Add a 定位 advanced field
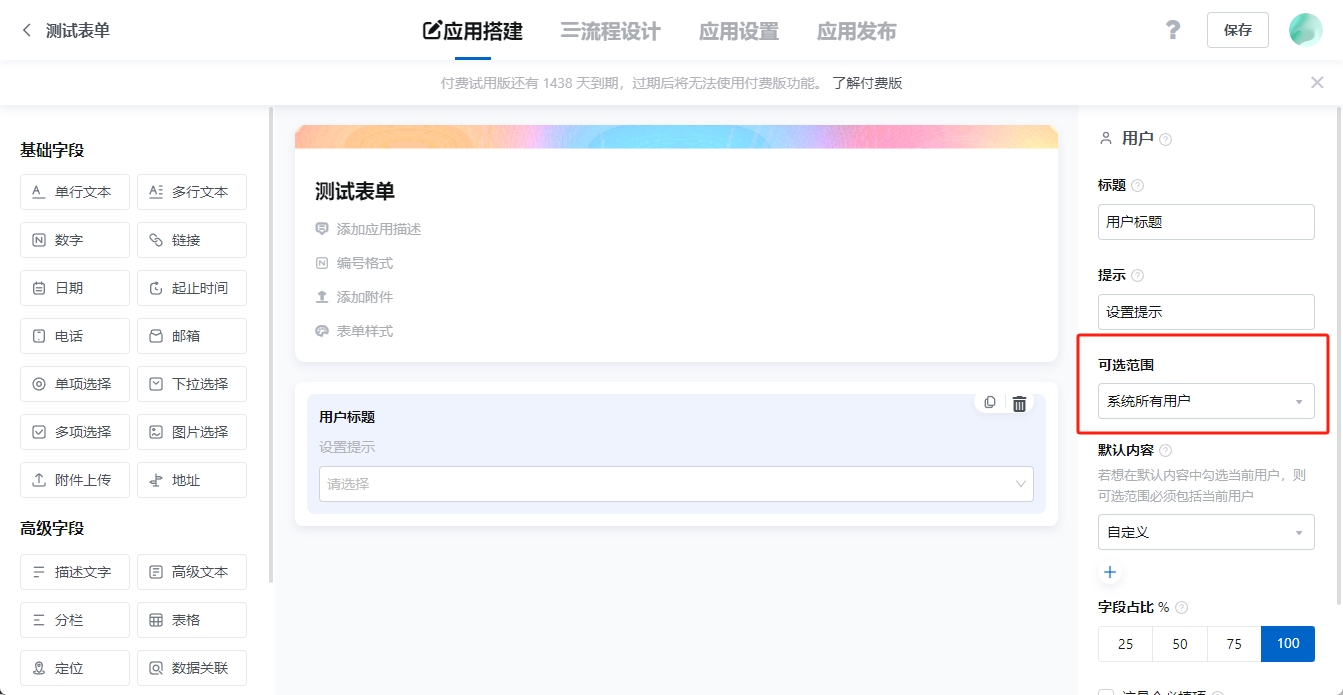 click(x=74, y=667)
